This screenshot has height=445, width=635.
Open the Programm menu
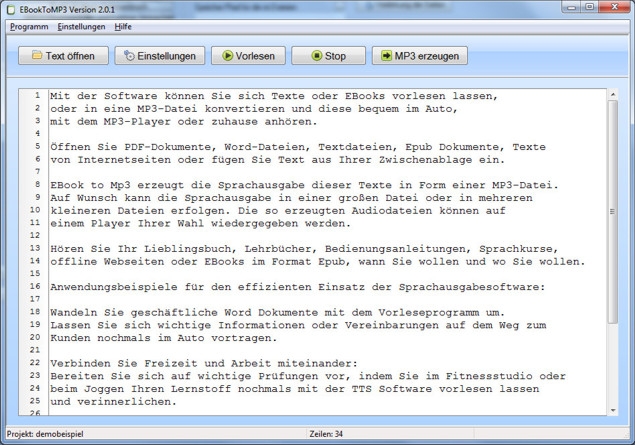coord(29,26)
